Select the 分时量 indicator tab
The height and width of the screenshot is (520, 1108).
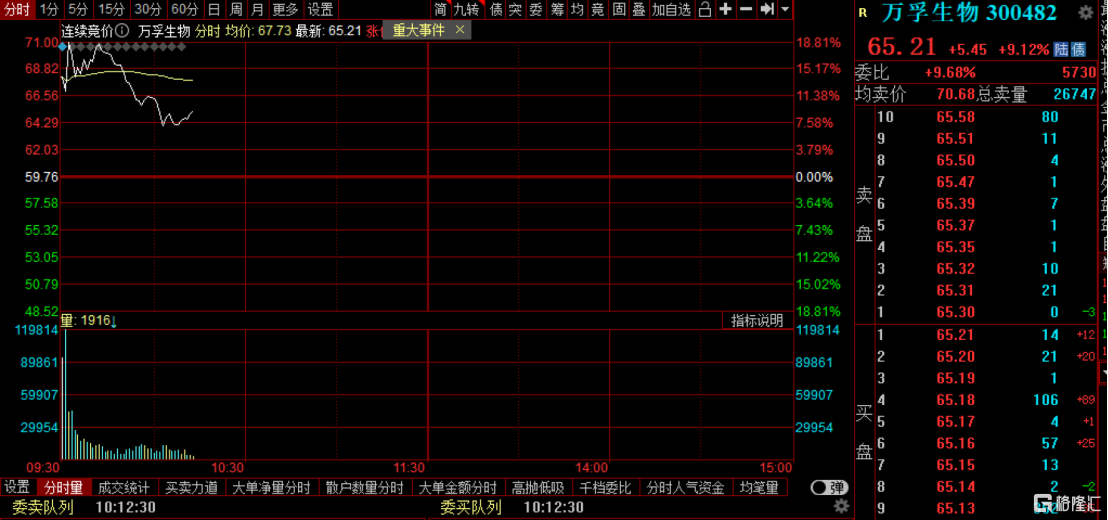64,488
